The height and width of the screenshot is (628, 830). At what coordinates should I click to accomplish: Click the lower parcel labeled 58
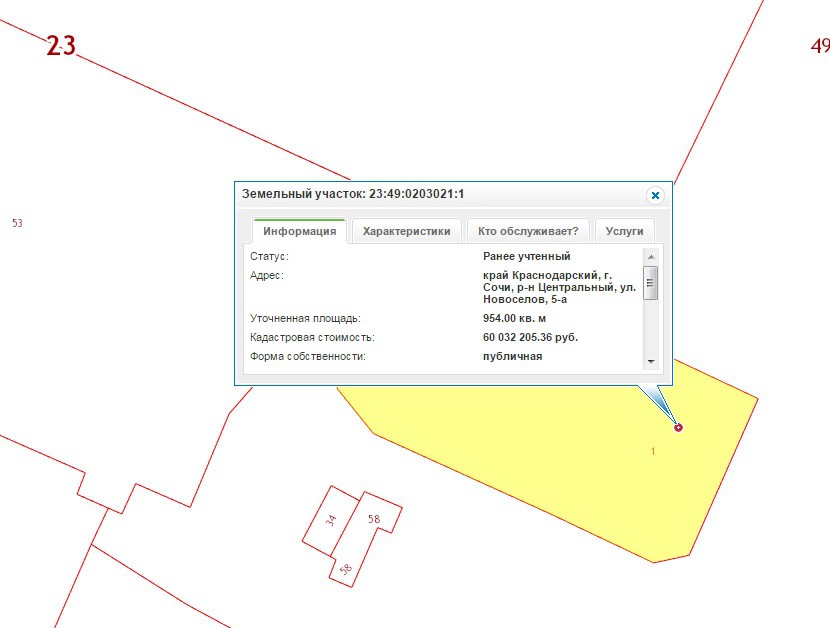[346, 570]
